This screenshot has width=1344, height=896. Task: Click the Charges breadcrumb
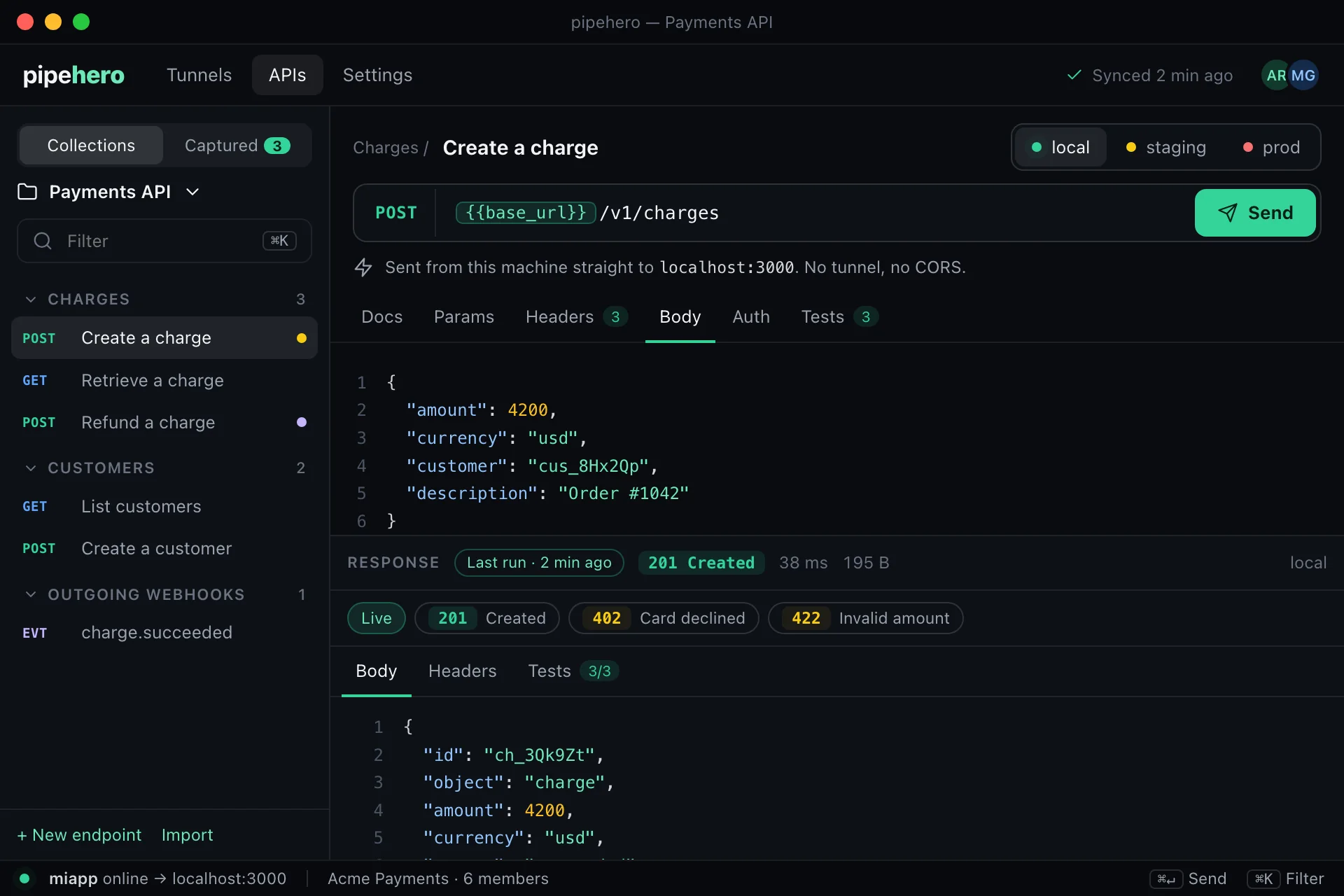tap(385, 148)
